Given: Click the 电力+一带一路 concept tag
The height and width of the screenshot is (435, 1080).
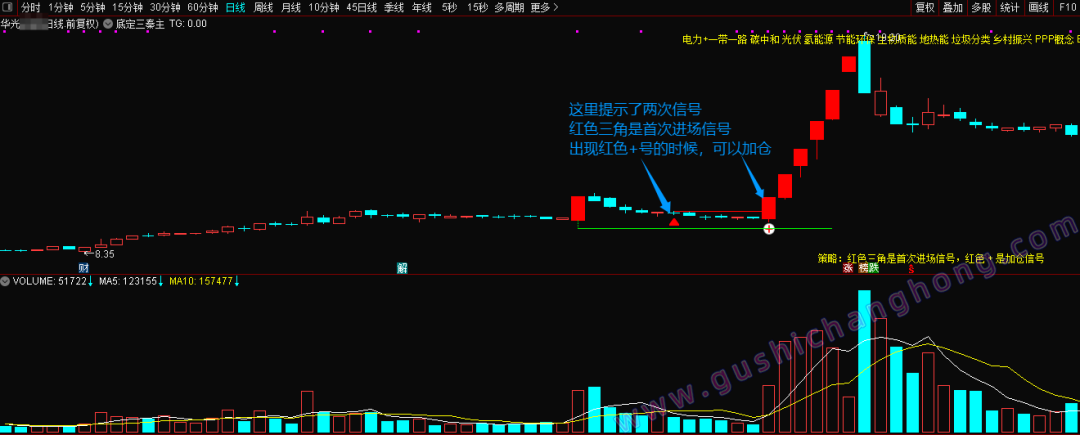Looking at the screenshot, I should tap(714, 40).
